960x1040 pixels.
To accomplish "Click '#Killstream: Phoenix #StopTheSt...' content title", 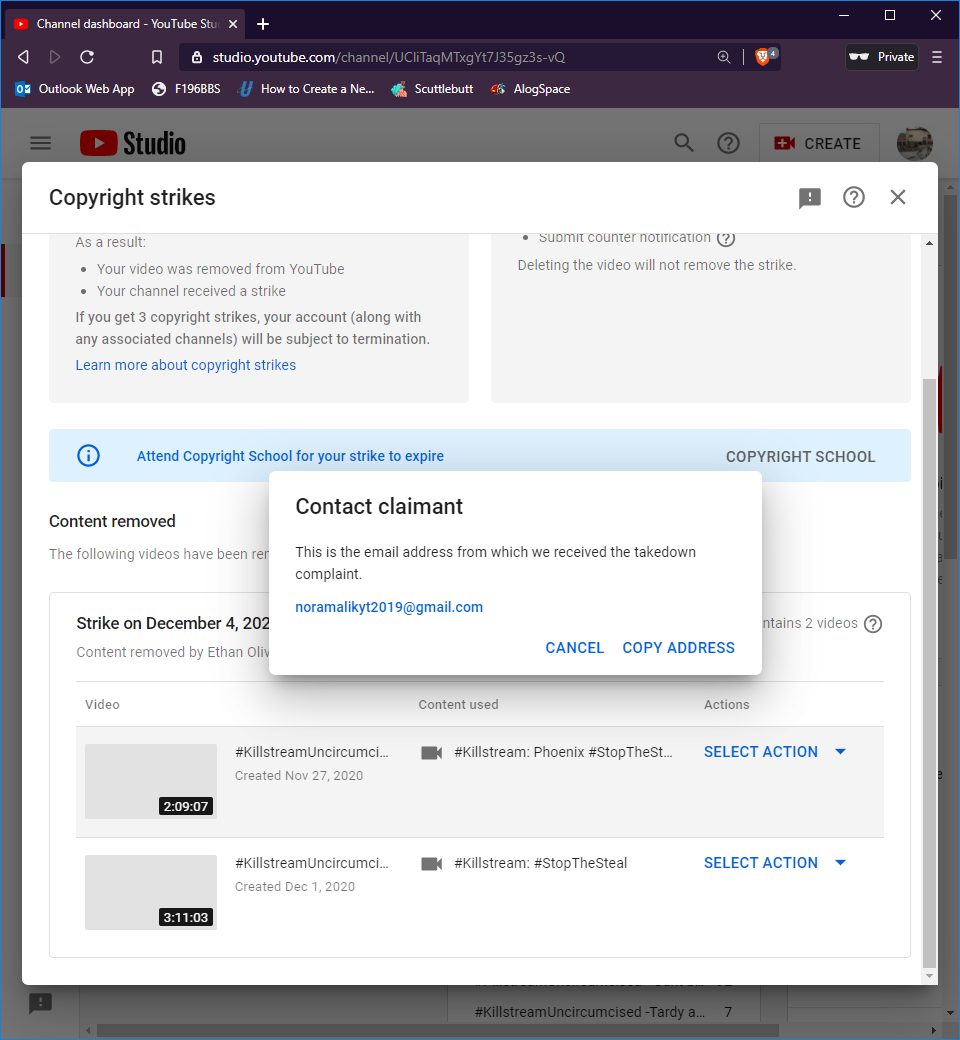I will click(563, 752).
